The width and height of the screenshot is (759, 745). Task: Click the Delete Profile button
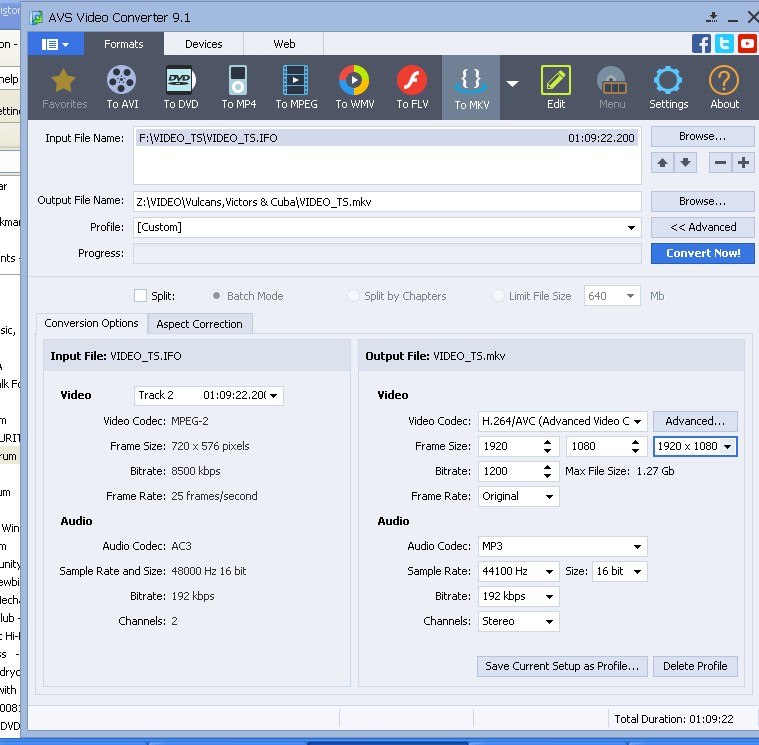(x=695, y=667)
